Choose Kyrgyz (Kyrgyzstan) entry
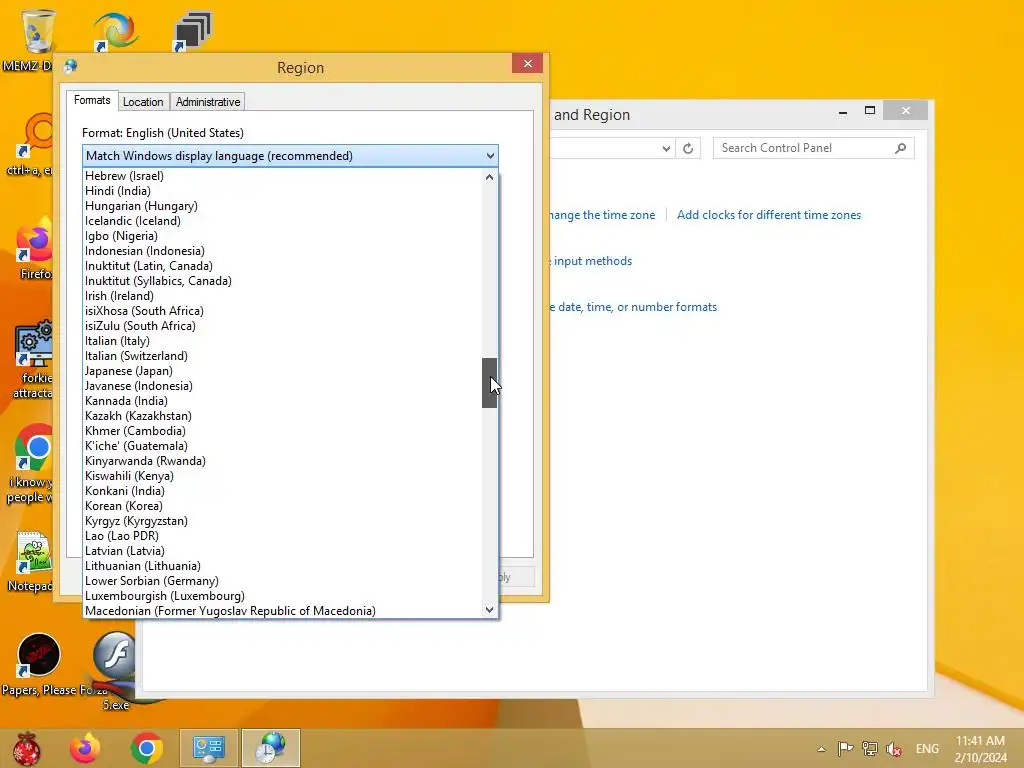This screenshot has height=768, width=1024. point(282,521)
